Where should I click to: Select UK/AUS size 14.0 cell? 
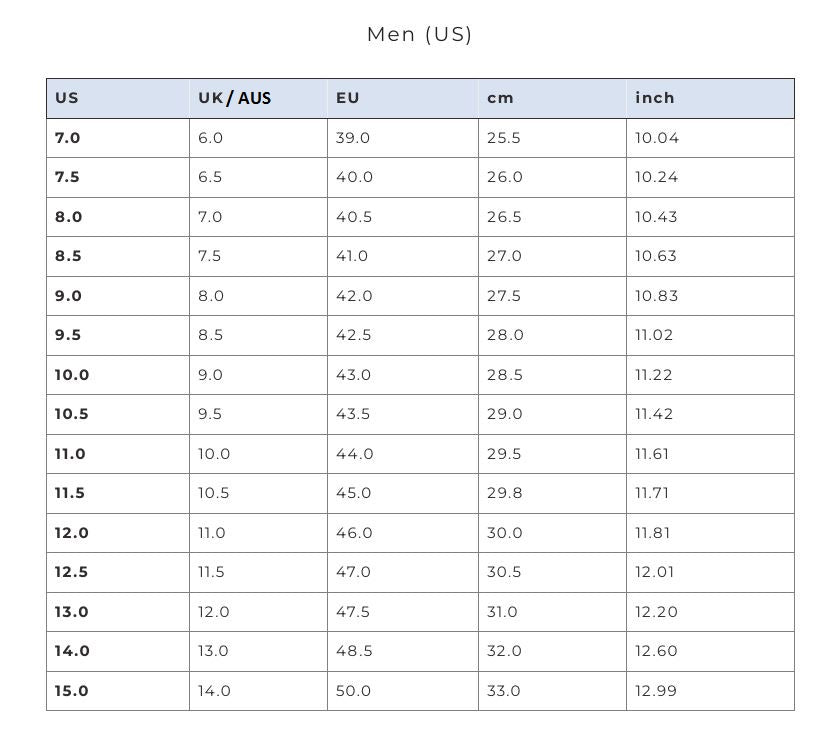[214, 691]
